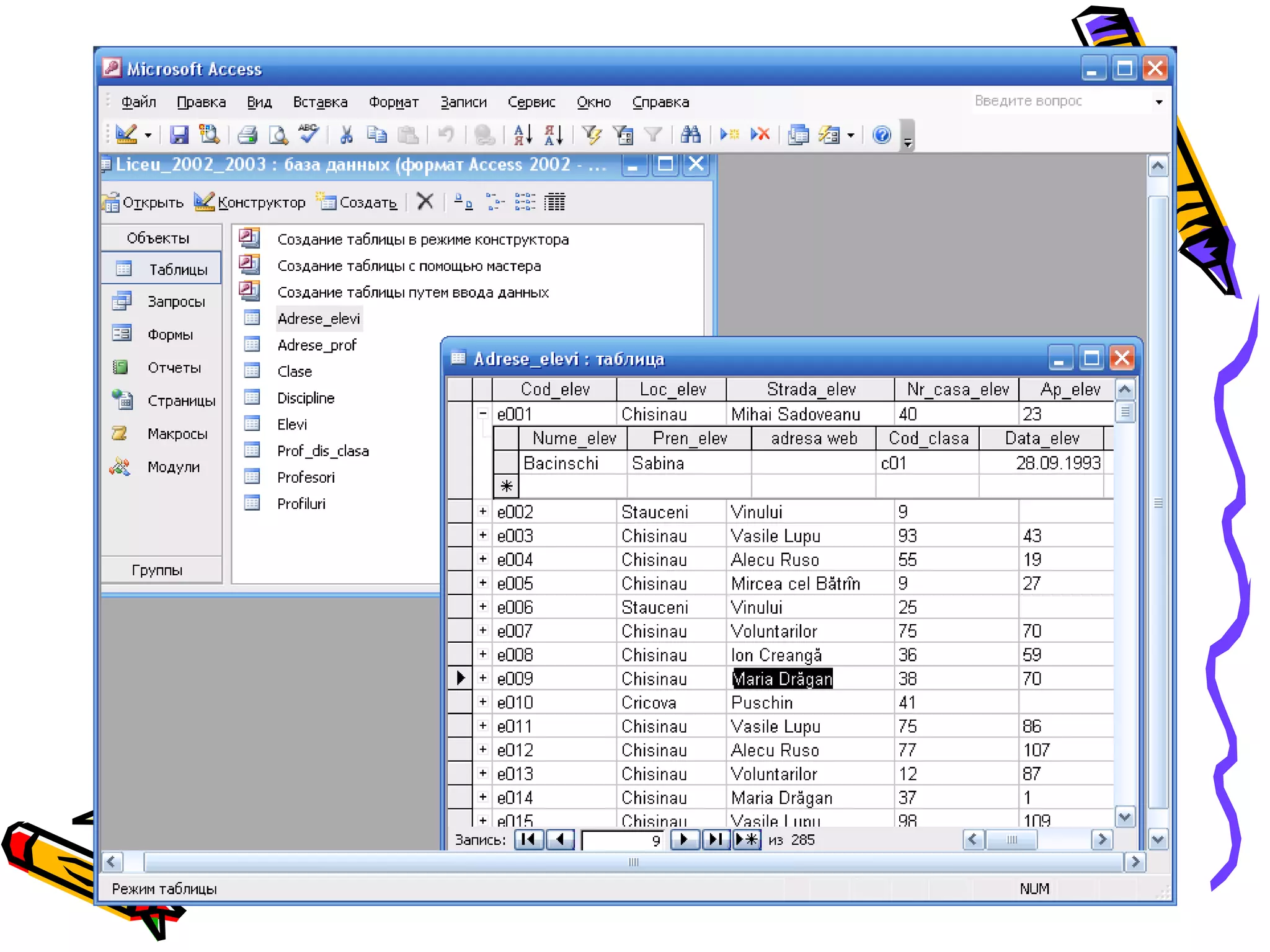Image resolution: width=1270 pixels, height=952 pixels.
Task: Click the Find binoculars icon
Action: (x=690, y=134)
